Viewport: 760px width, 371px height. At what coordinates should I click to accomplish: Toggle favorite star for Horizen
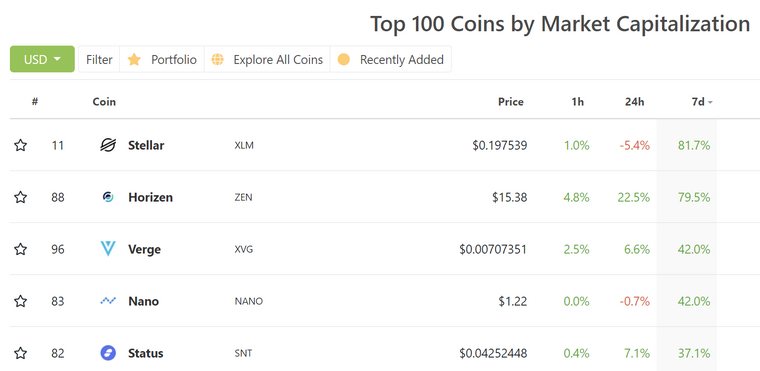(20, 197)
